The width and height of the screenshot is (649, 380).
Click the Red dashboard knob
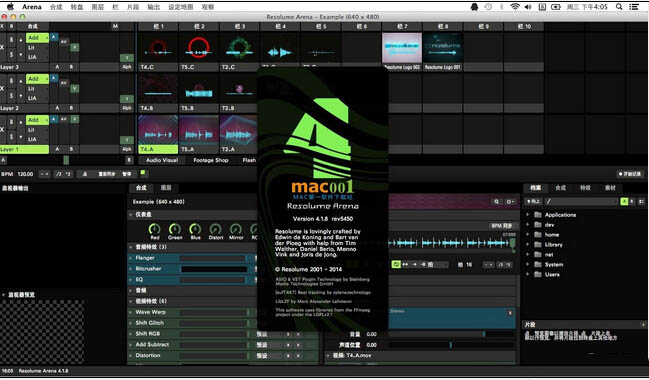154,228
